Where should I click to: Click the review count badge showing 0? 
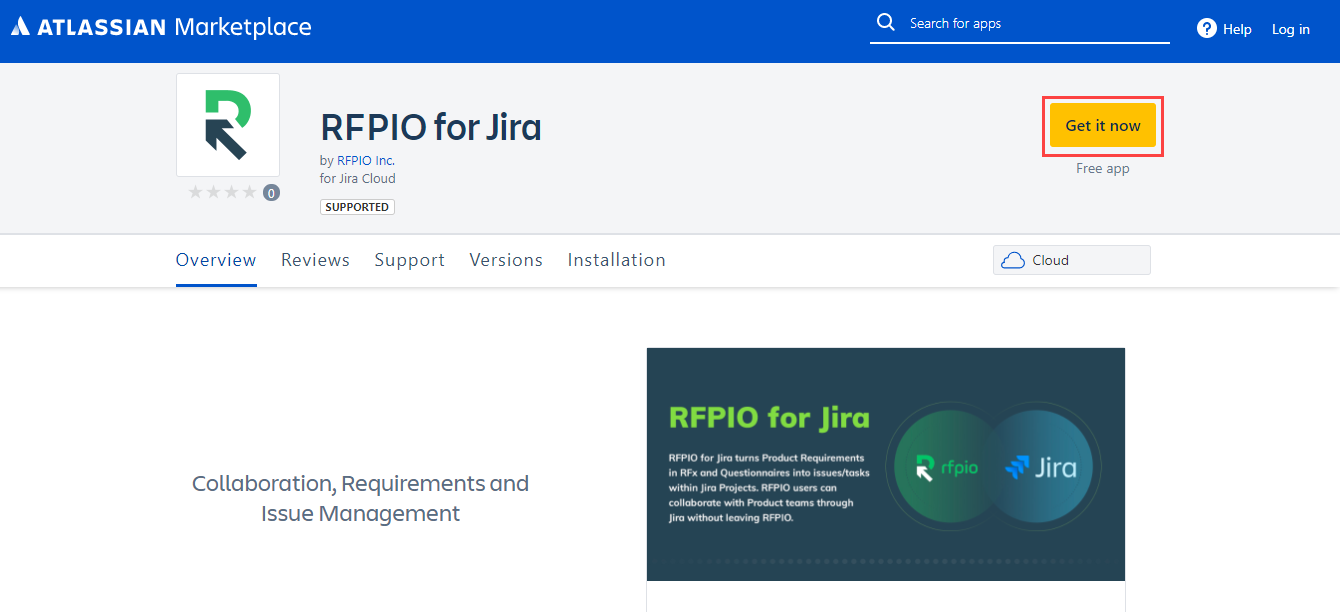pyautogui.click(x=271, y=193)
